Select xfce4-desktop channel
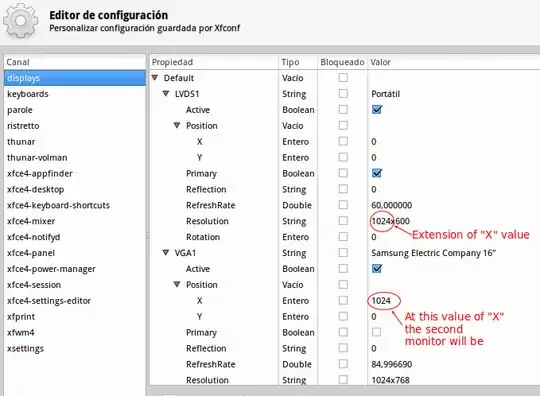Image resolution: width=540 pixels, height=396 pixels. 75,189
